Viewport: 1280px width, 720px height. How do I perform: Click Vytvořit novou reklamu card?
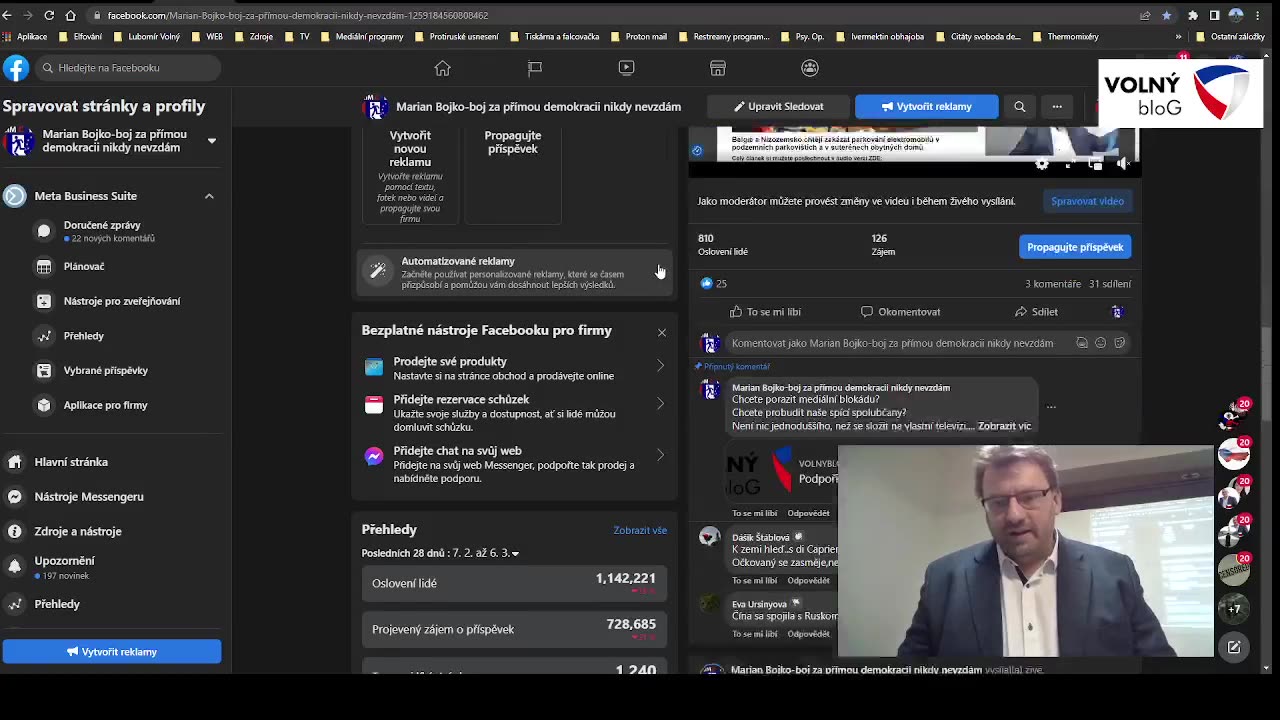coord(410,176)
